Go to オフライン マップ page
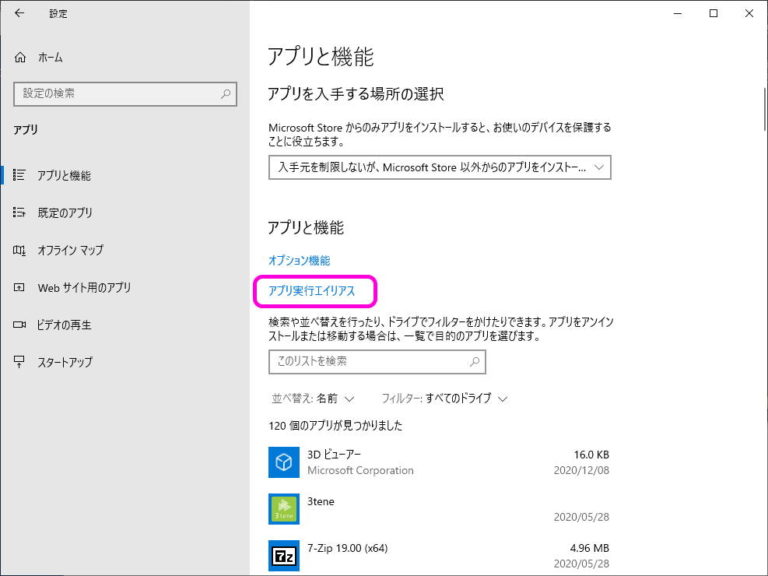 point(71,250)
